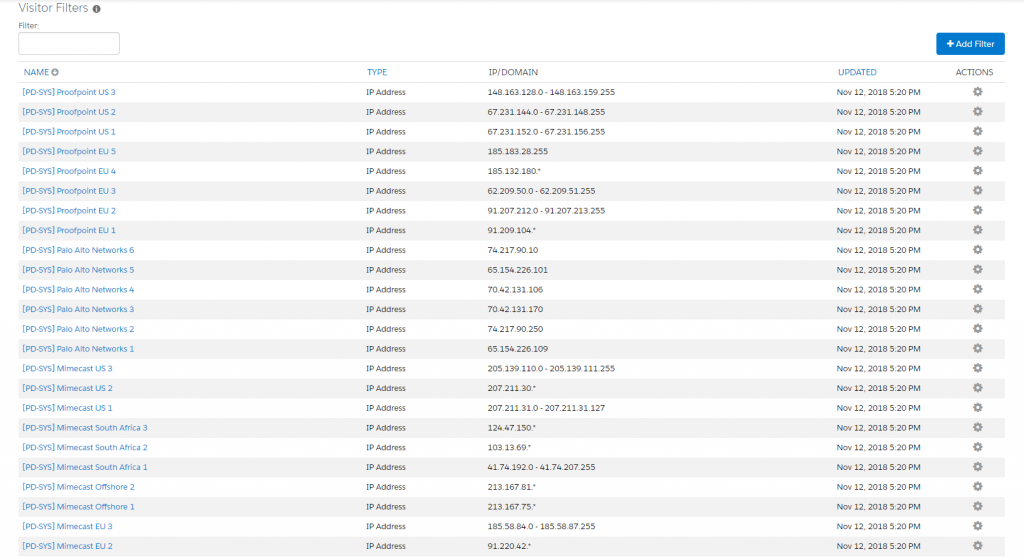This screenshot has width=1024, height=560.
Task: Open the [PD-SYS] Mimecast South Africa 1 filter
Action: coord(85,467)
